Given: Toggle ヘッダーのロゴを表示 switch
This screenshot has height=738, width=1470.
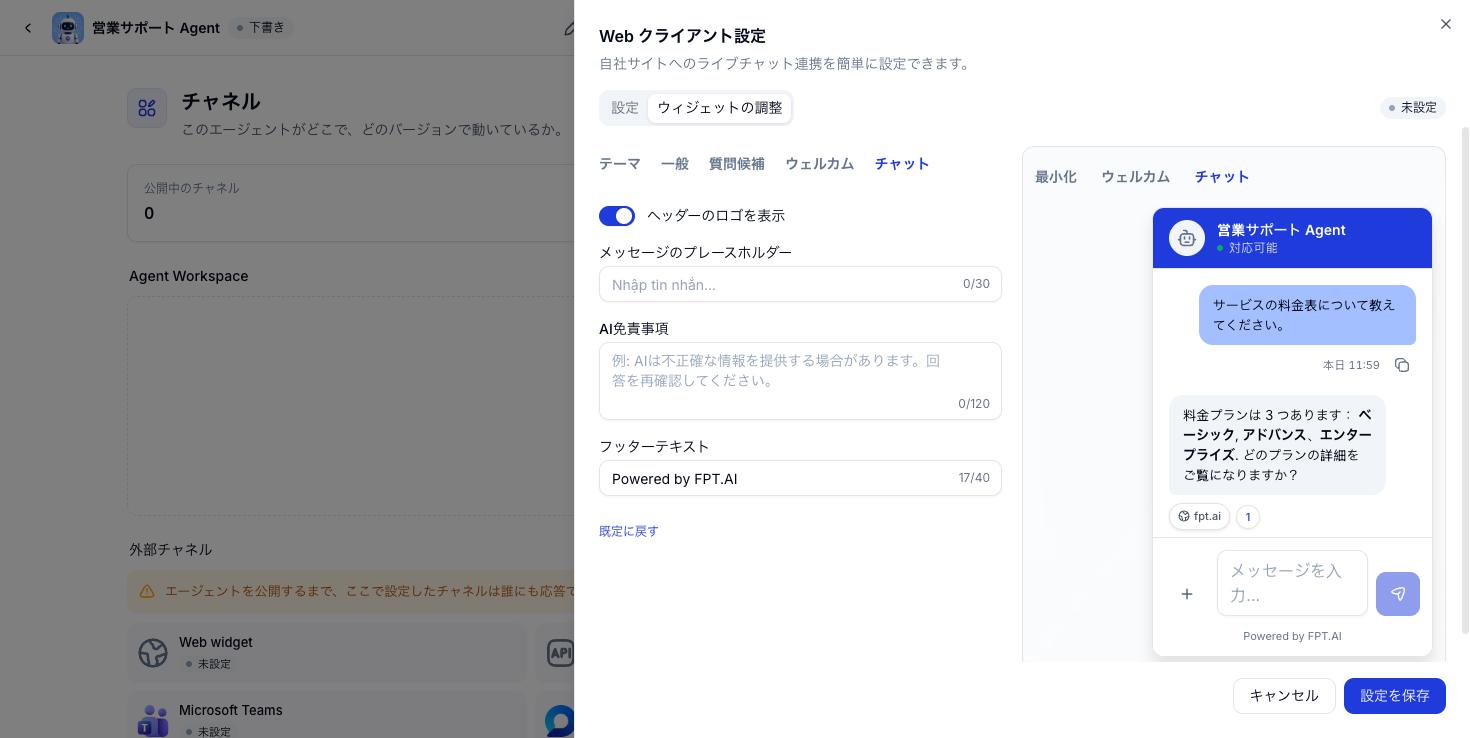Looking at the screenshot, I should click(617, 215).
